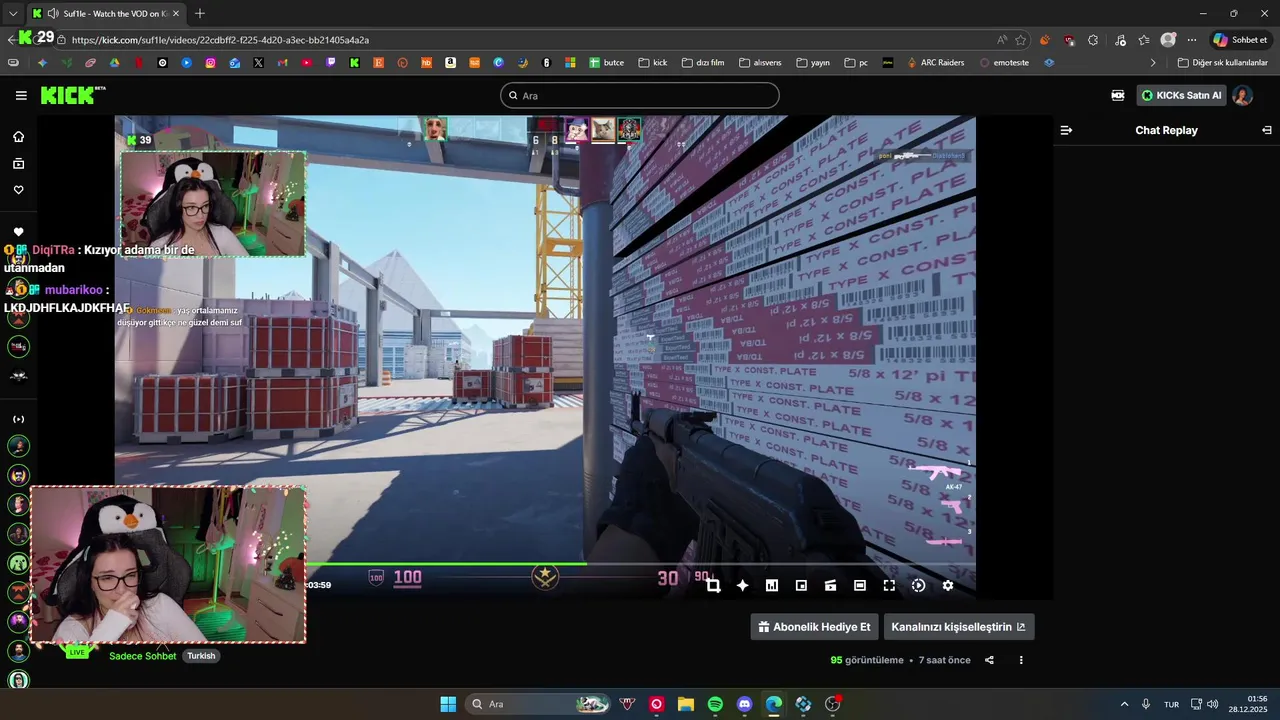The height and width of the screenshot is (720, 1280).
Task: Open the butce bookmark
Action: click(606, 62)
